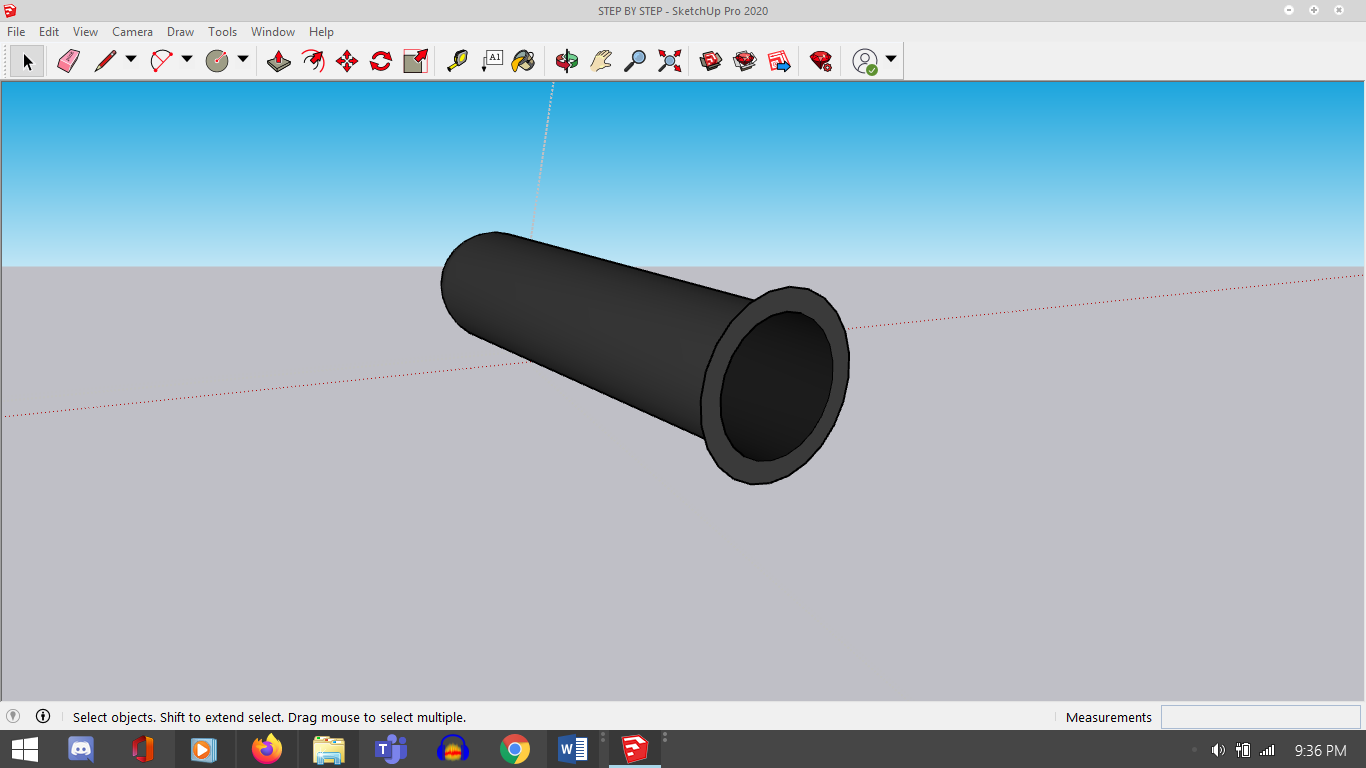
Task: Click the signed-in user account icon
Action: (865, 61)
